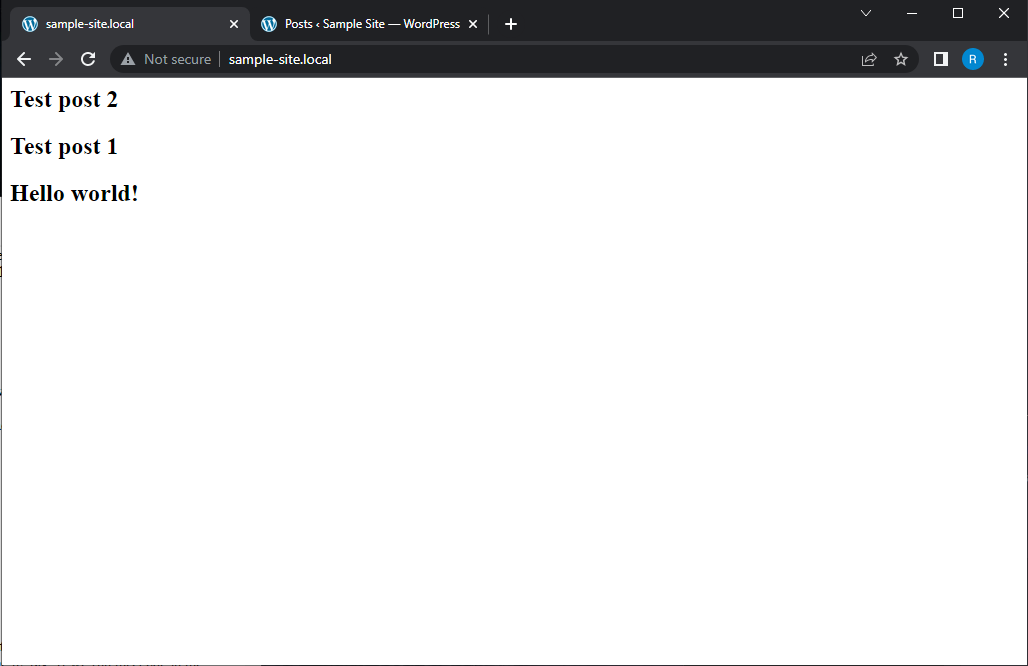Minimize the browser window
The height and width of the screenshot is (666, 1028).
(x=911, y=13)
